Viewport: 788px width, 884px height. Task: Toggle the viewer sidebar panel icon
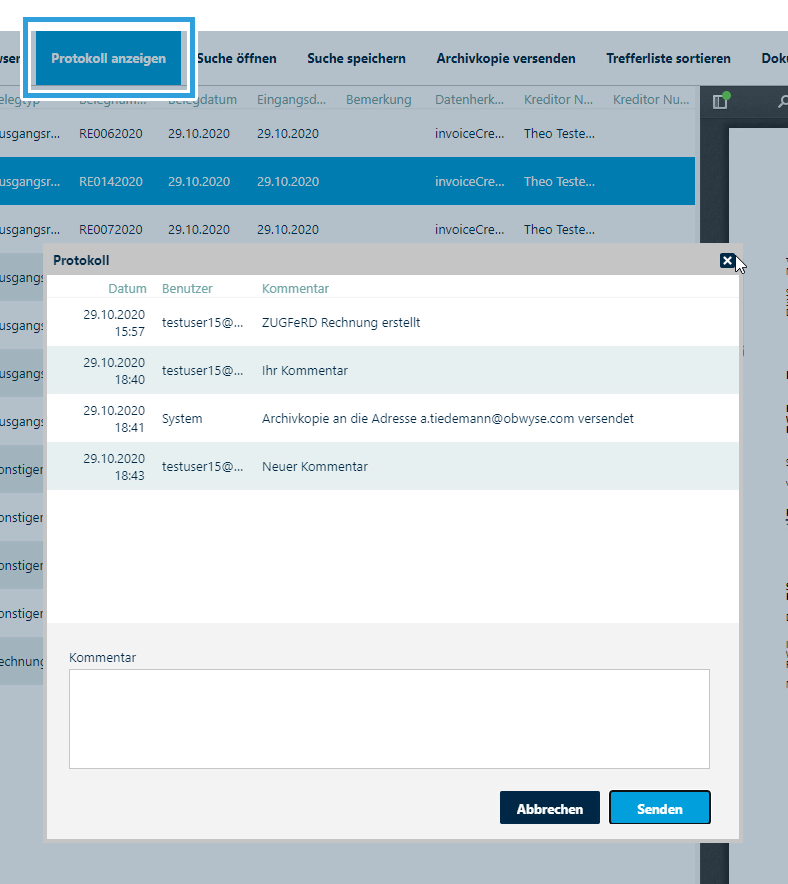coord(720,101)
